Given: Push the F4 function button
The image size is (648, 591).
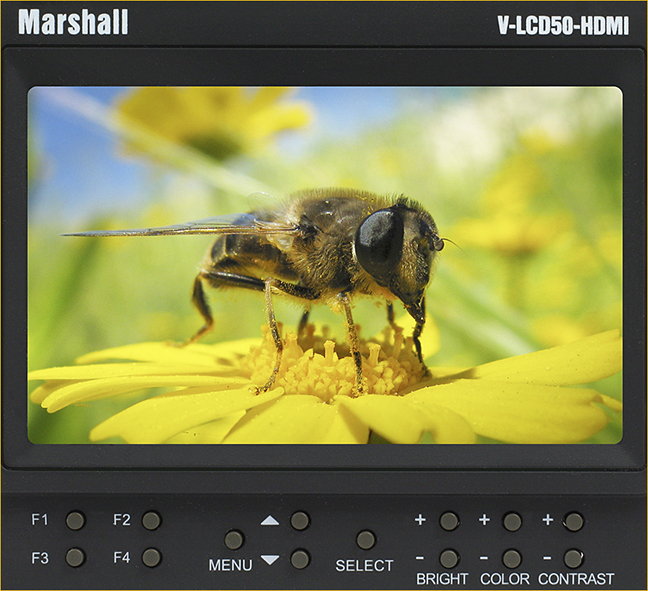Looking at the screenshot, I should pos(151,558).
